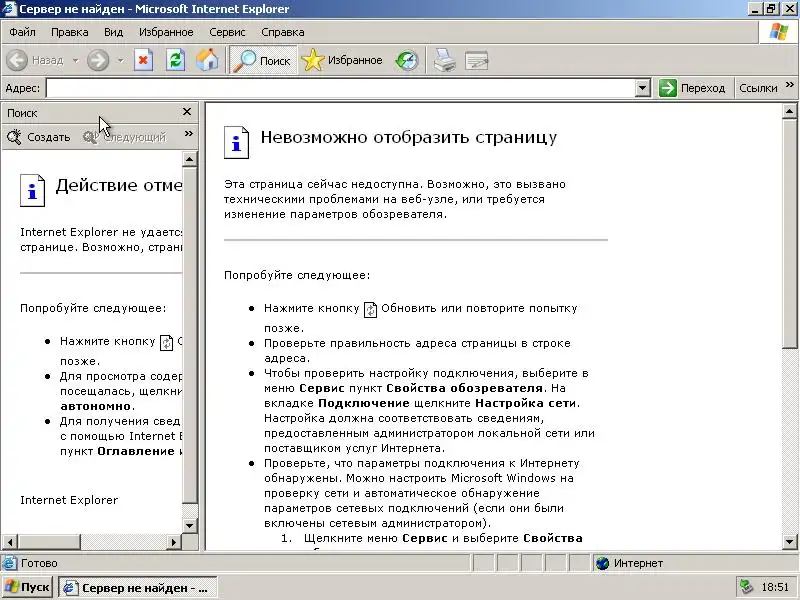
Task: Click bold автономно text in search panel
Action: tap(95, 407)
